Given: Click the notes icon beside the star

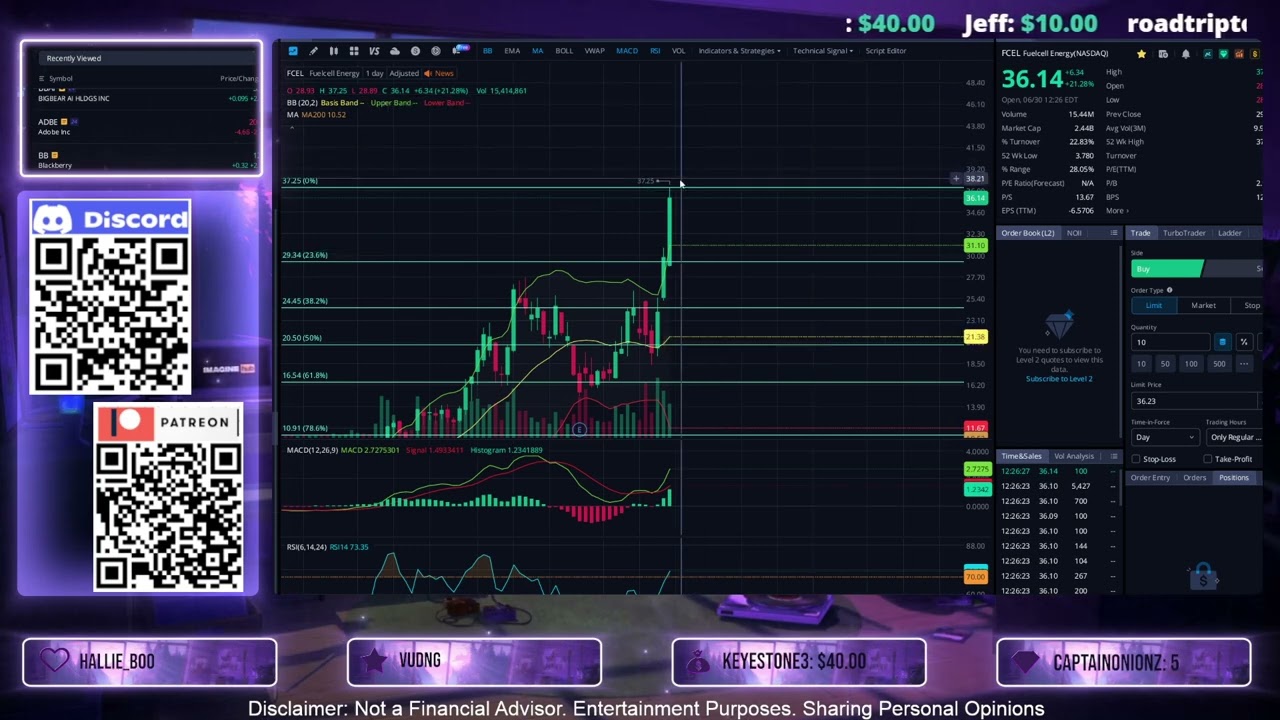Looking at the screenshot, I should point(1163,53).
